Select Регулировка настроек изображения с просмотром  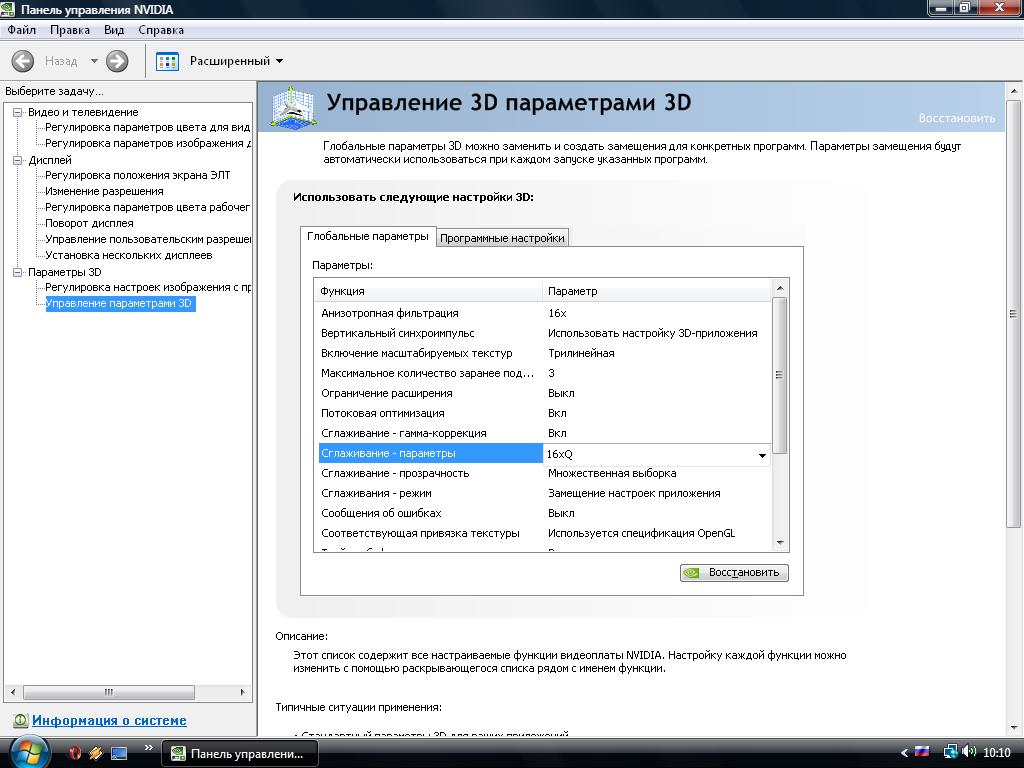click(x=148, y=287)
